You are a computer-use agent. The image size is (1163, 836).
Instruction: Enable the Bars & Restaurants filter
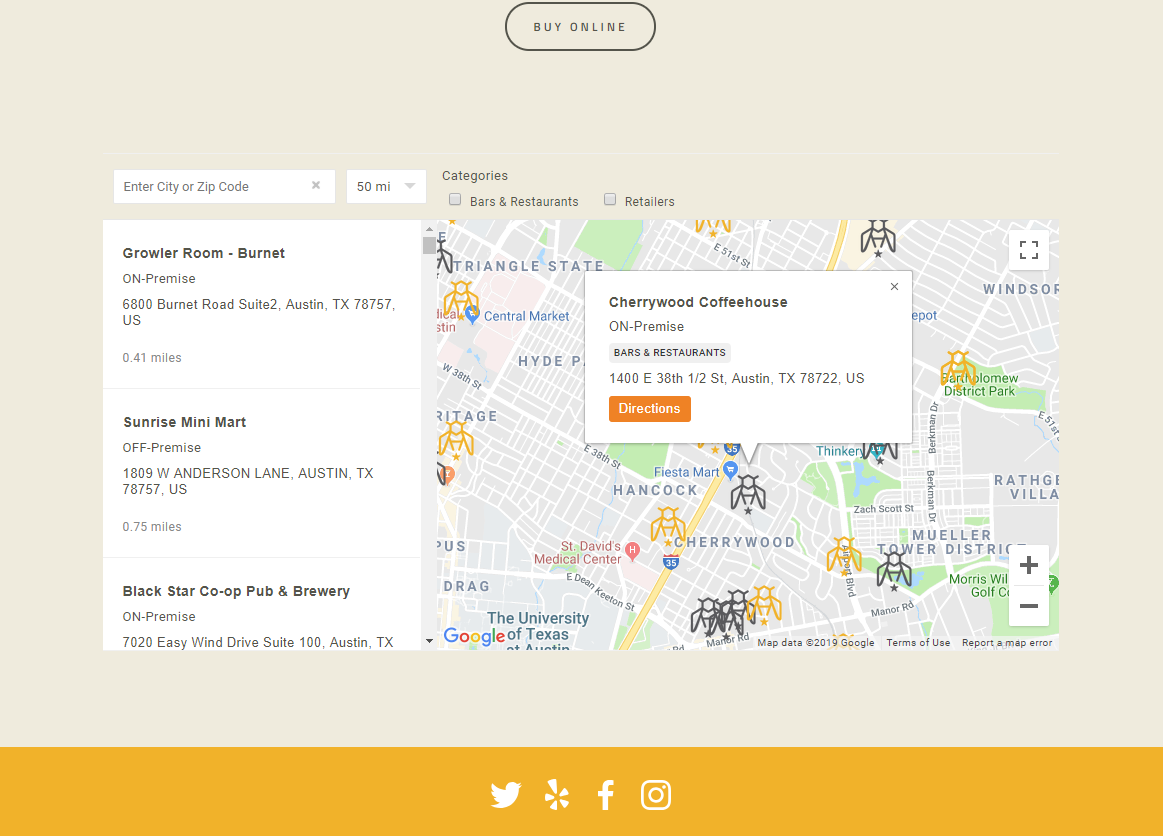tap(455, 200)
